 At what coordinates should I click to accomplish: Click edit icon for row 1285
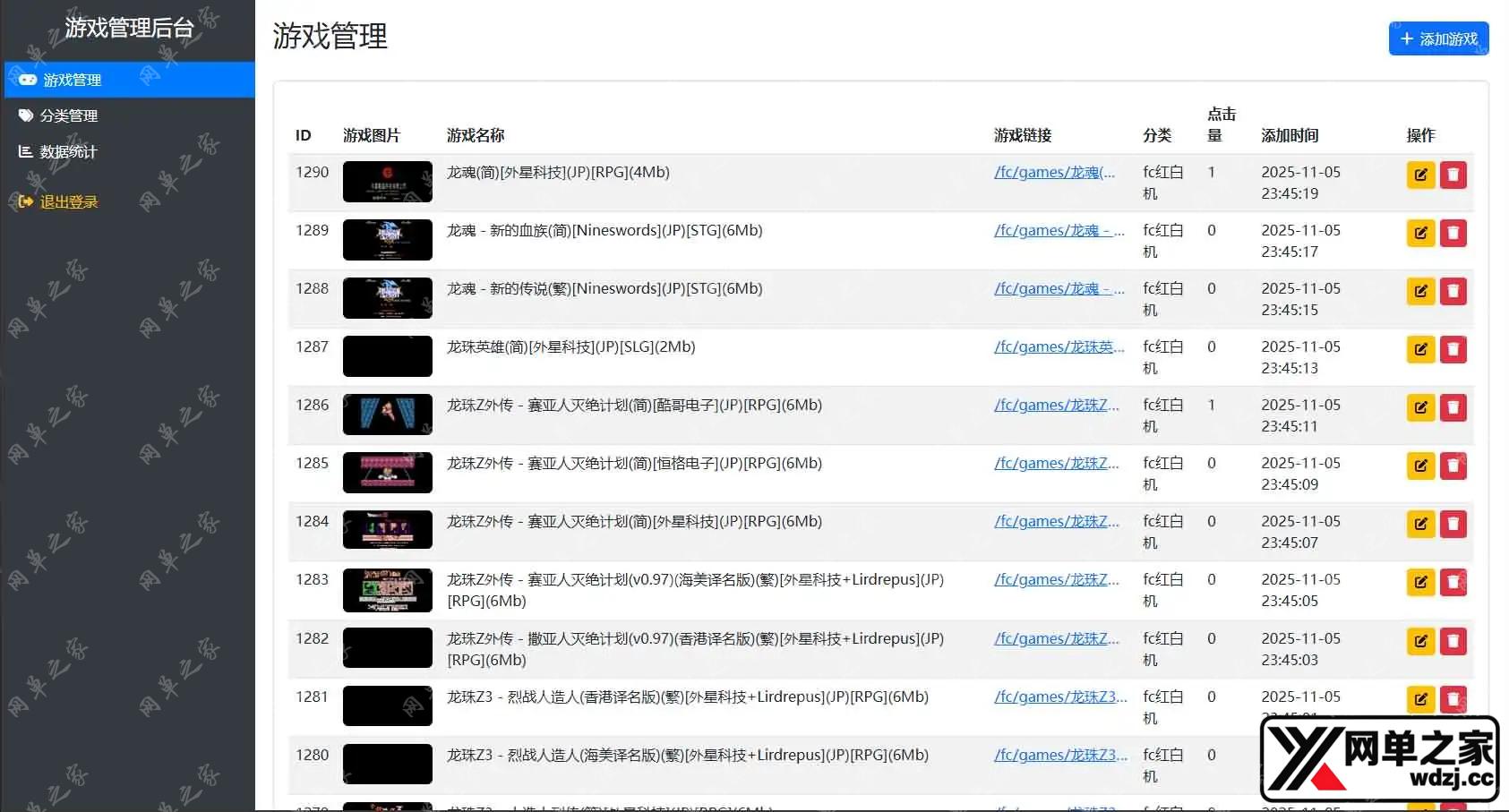point(1420,466)
